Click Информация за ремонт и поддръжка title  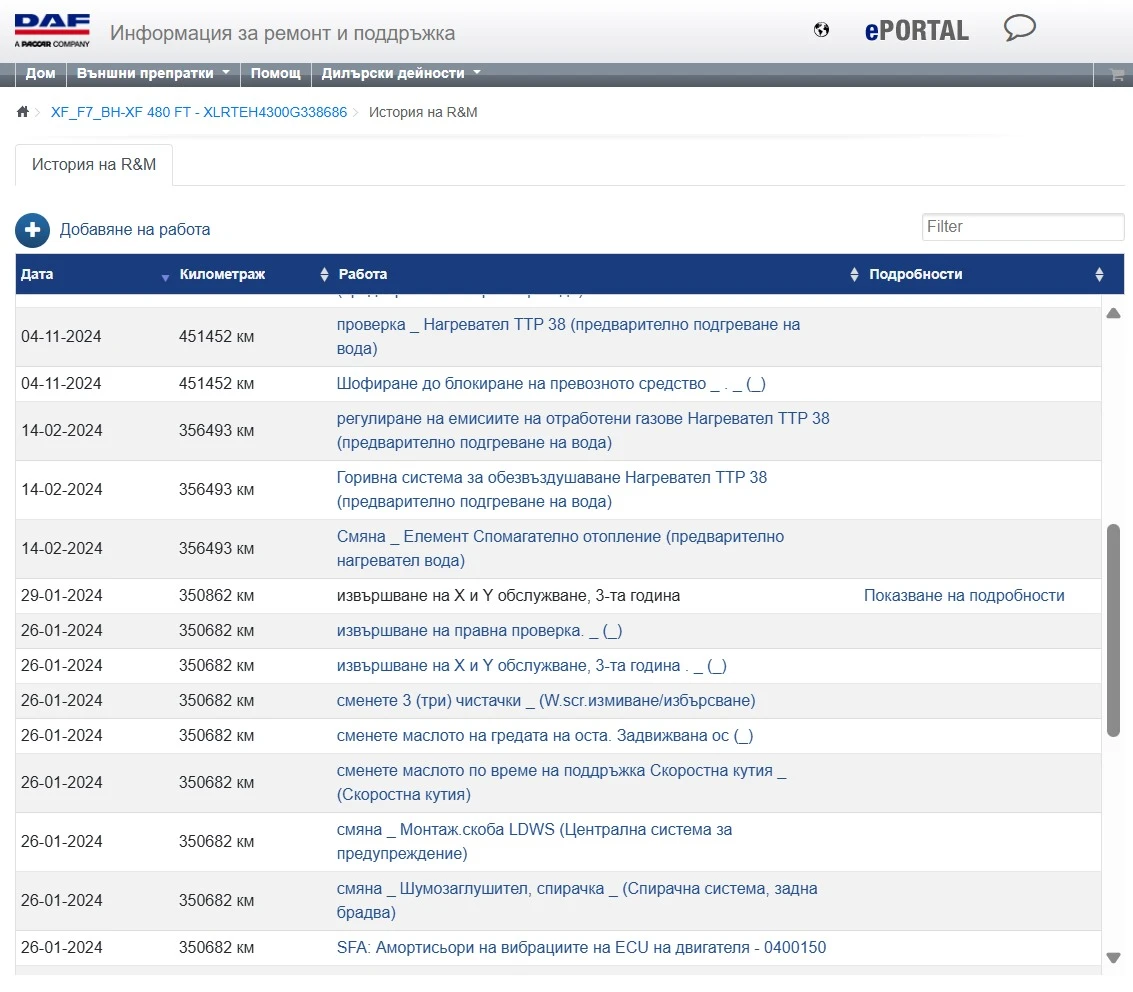[x=282, y=33]
